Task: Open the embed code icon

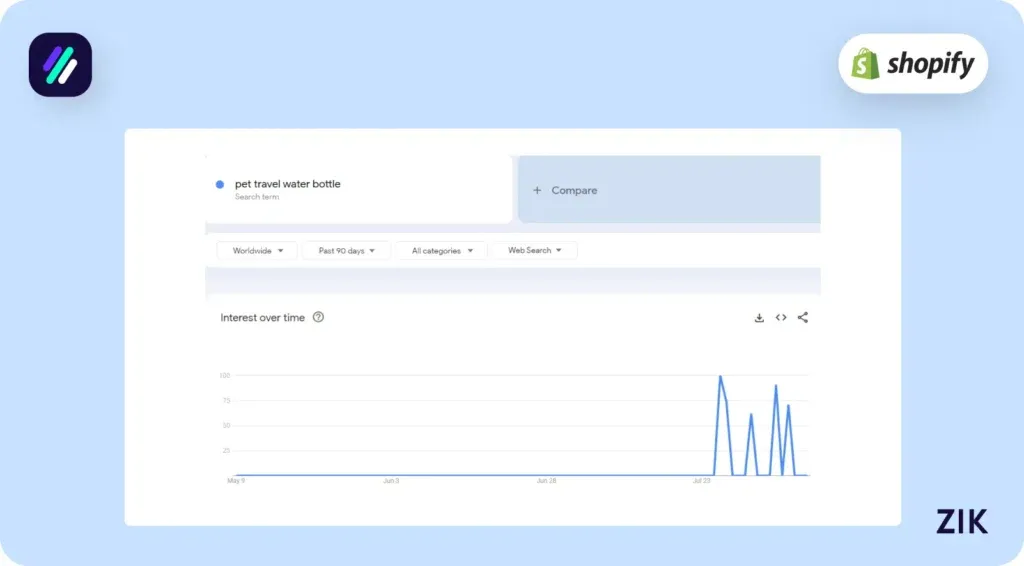Action: [781, 318]
